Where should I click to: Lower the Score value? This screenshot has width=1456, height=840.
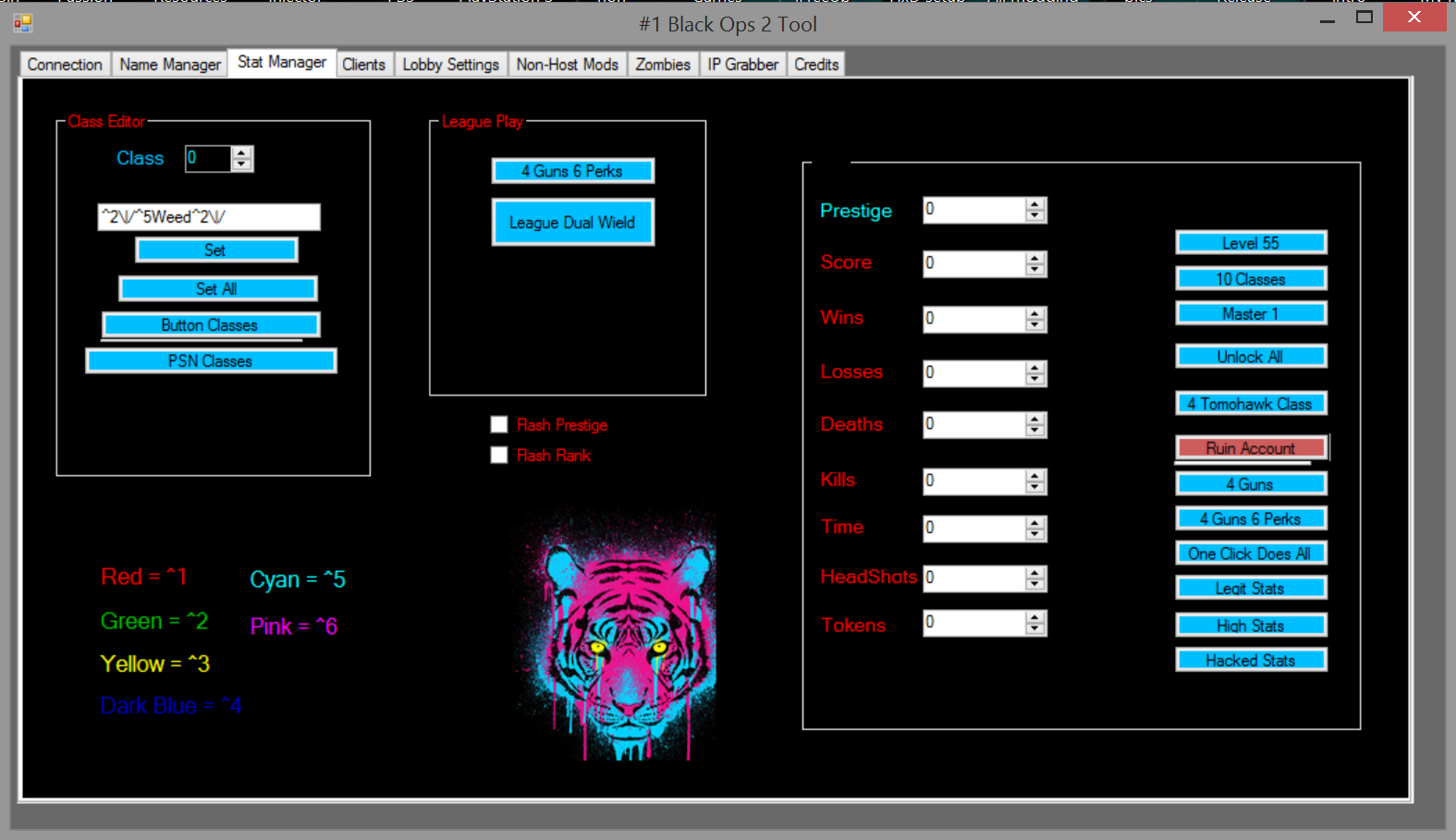(x=1035, y=270)
